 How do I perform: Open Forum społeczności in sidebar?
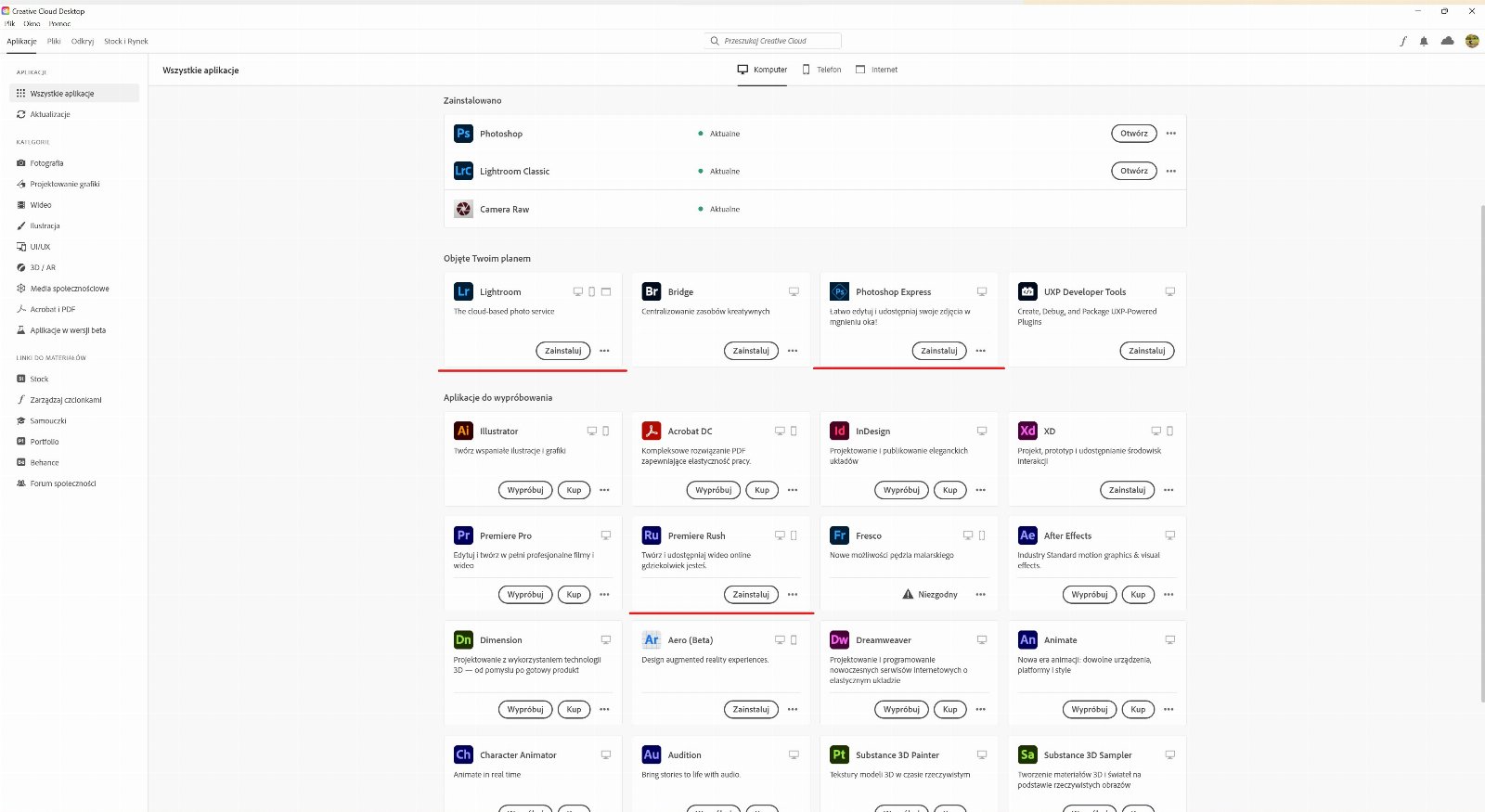(74, 483)
